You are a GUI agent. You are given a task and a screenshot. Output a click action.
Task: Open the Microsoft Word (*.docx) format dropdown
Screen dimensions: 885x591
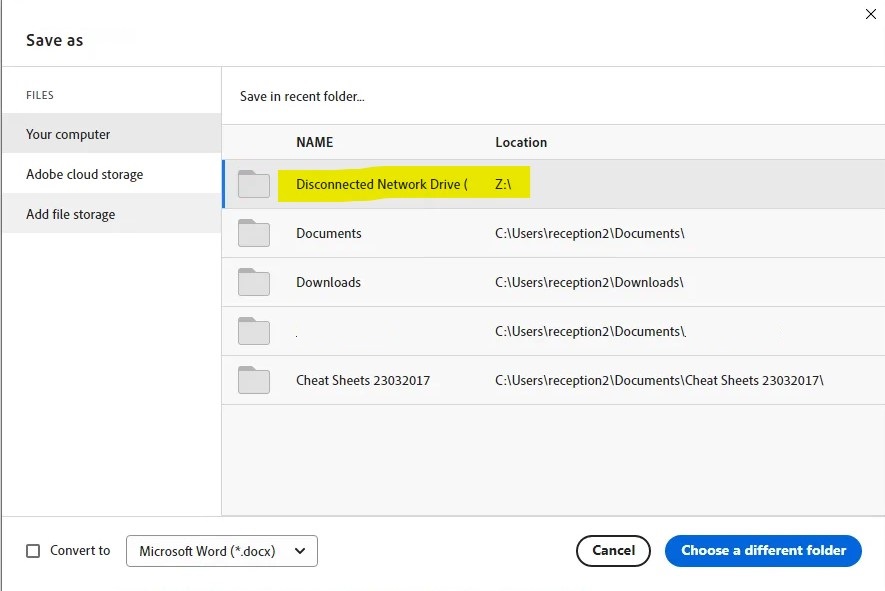click(x=222, y=550)
